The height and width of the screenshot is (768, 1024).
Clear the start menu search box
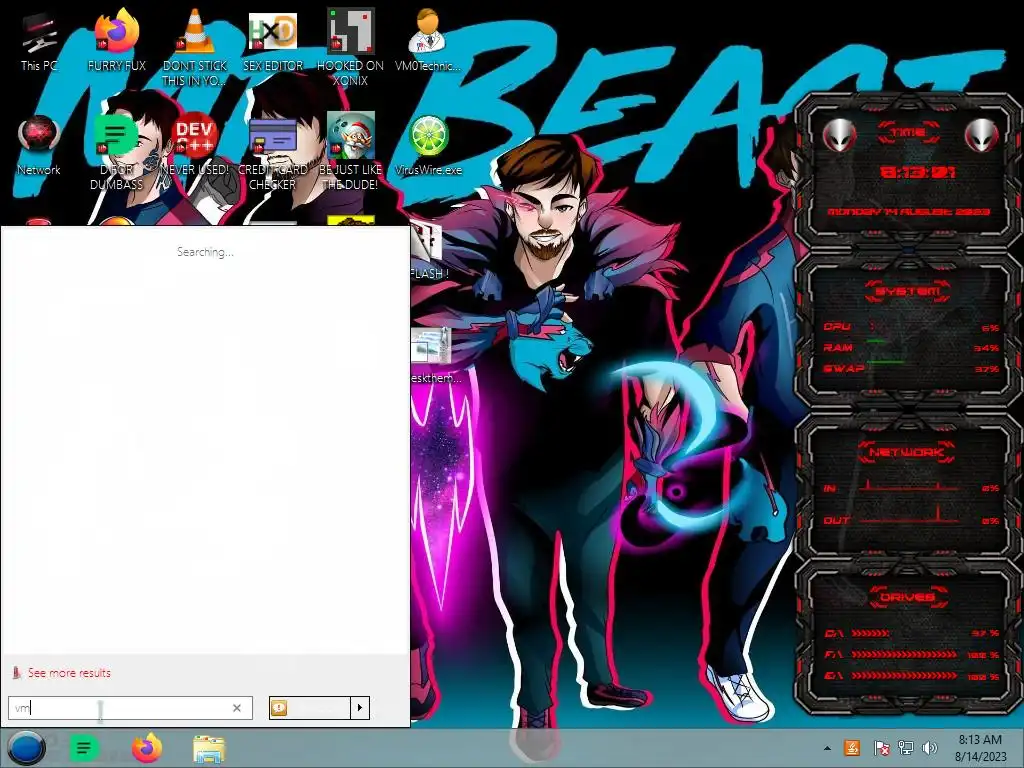point(237,708)
